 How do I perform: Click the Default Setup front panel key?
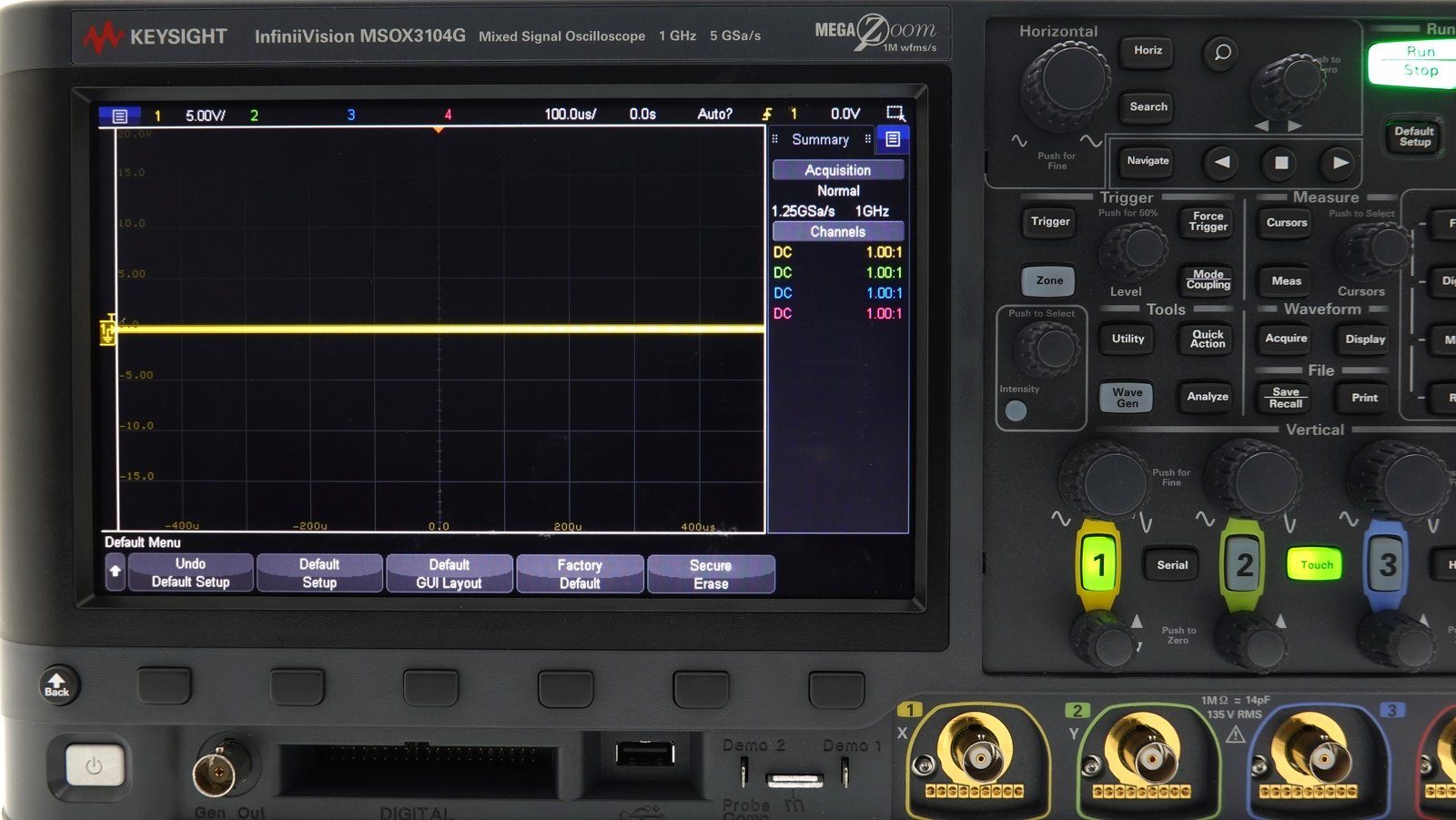point(1414,137)
